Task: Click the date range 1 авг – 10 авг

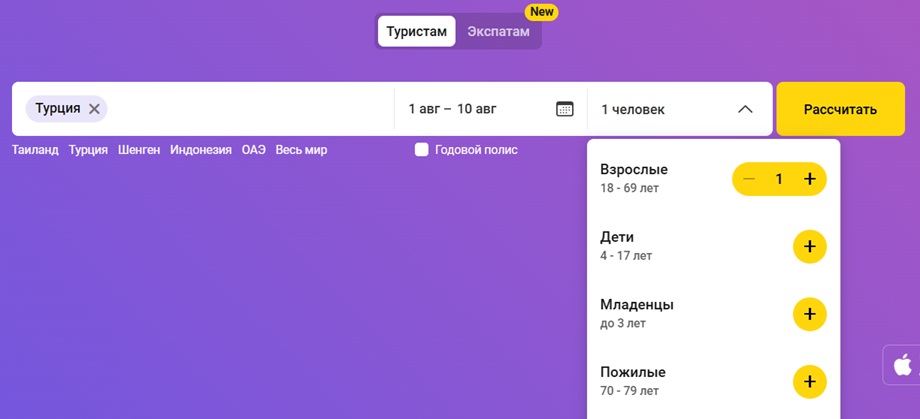Action: click(452, 109)
